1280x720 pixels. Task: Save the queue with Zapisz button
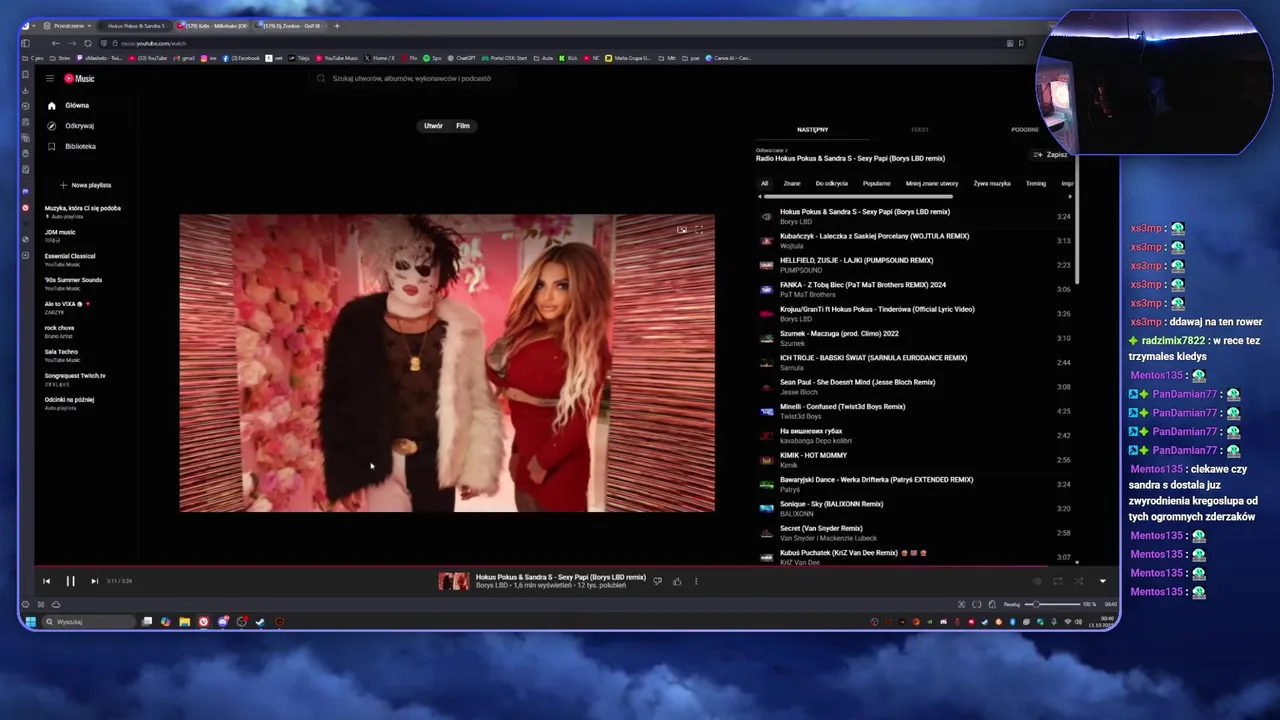pyautogui.click(x=1051, y=155)
